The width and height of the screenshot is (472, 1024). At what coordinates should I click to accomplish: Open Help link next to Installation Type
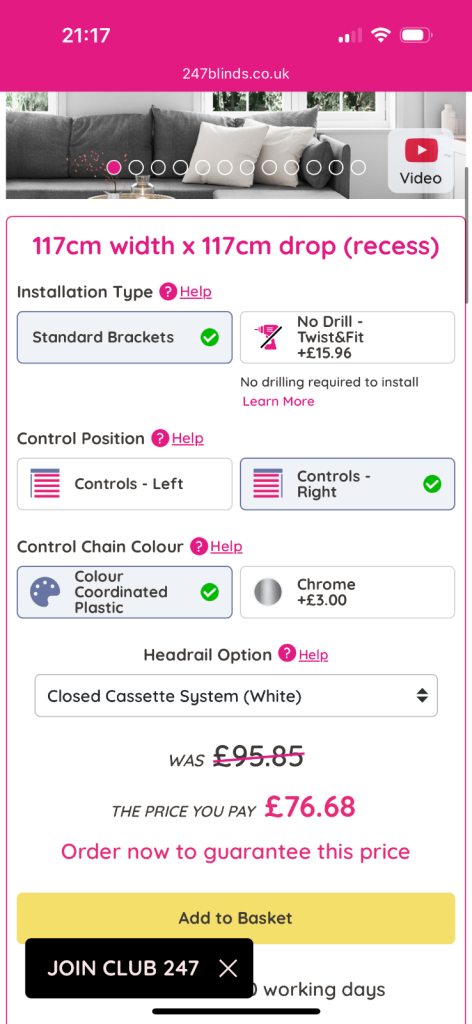coord(196,292)
